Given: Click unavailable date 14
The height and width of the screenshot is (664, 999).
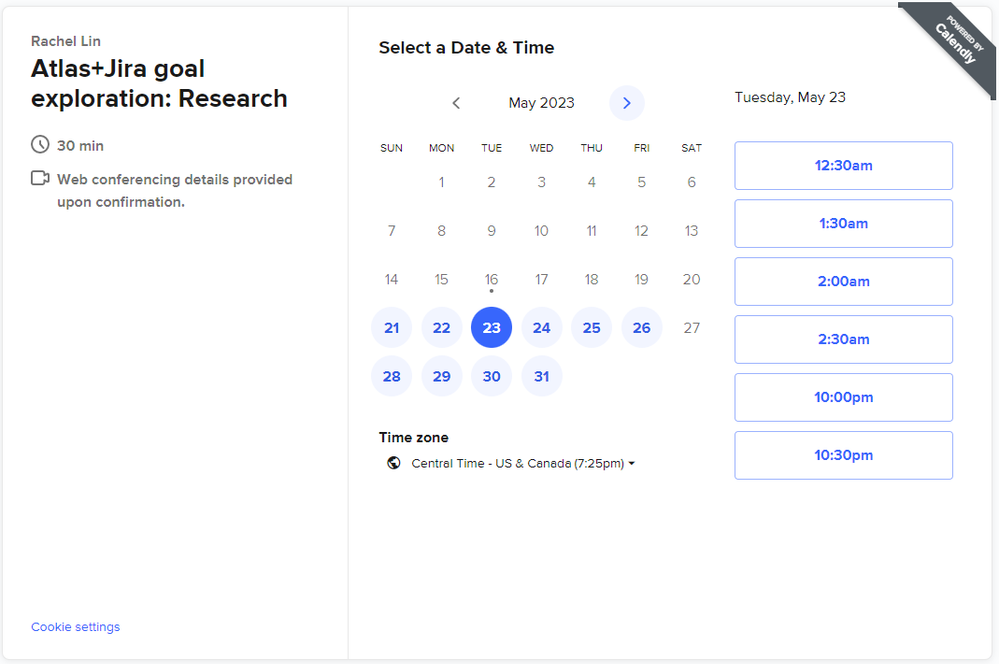Looking at the screenshot, I should (391, 279).
